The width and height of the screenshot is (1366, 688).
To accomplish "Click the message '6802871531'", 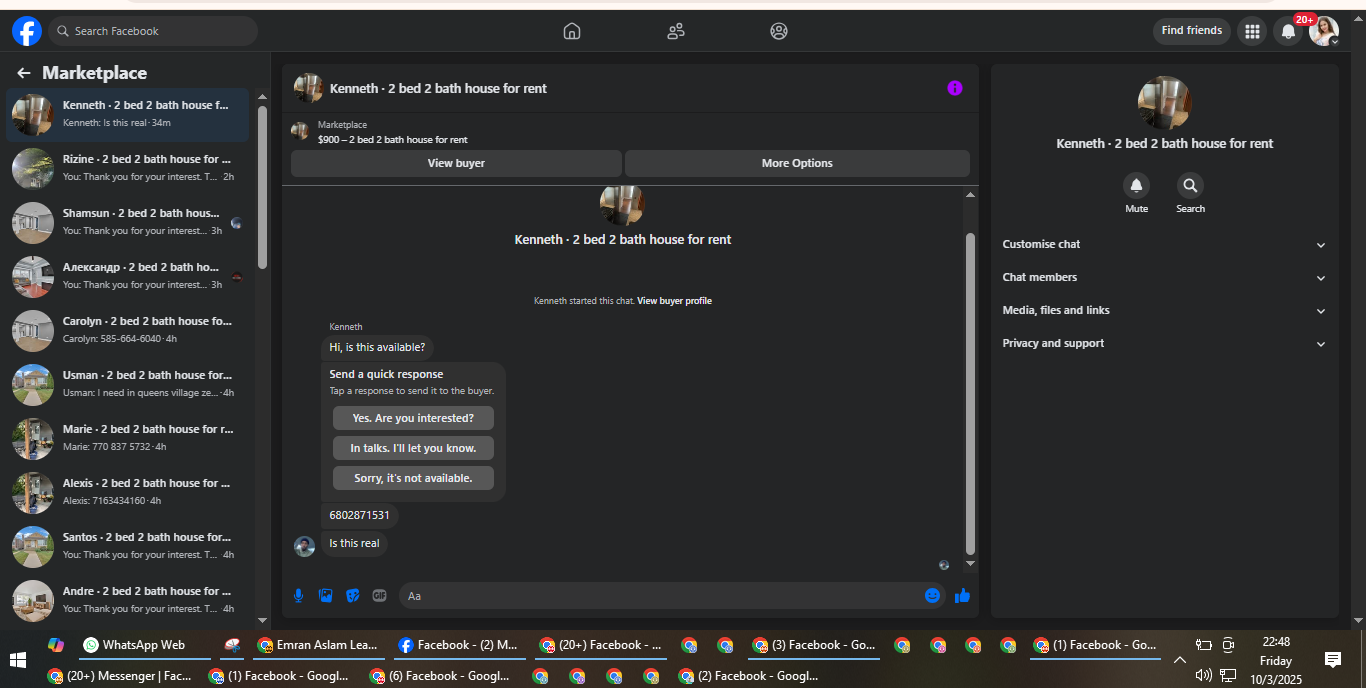I will [x=360, y=516].
